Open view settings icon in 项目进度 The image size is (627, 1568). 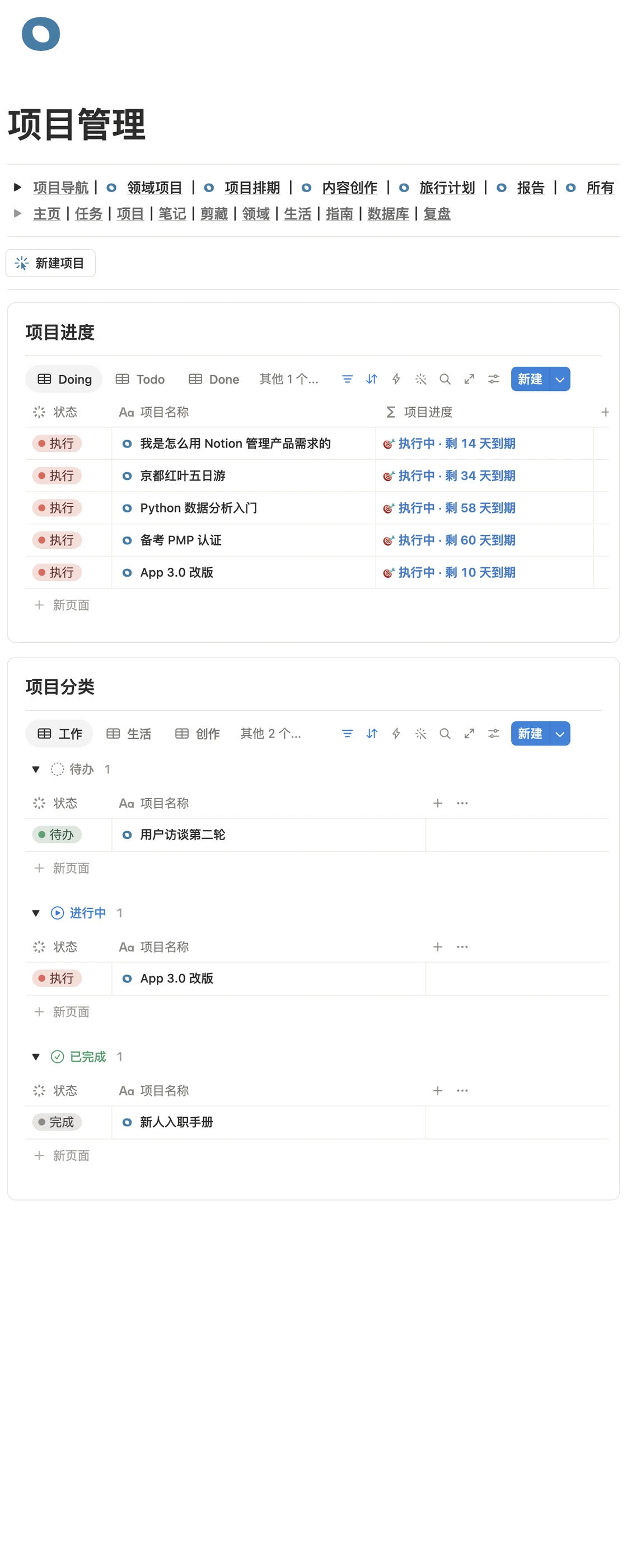point(494,379)
